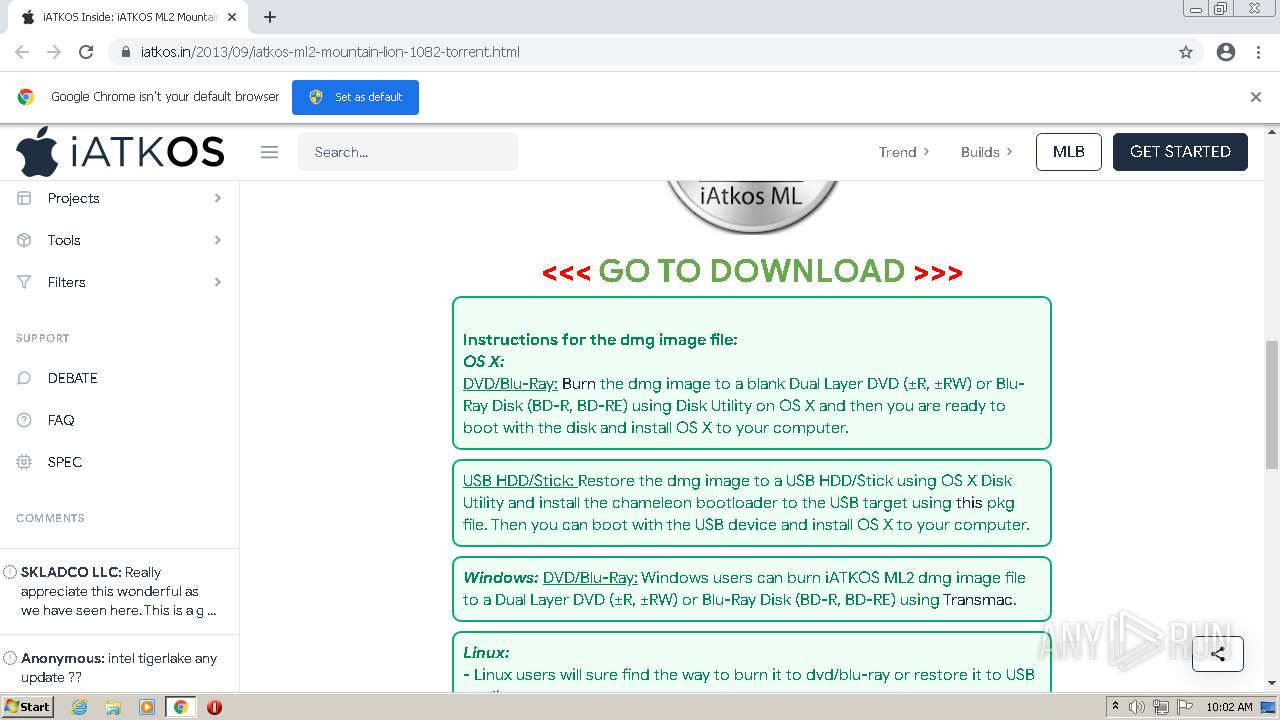The height and width of the screenshot is (720, 1280).
Task: Click the action center flag icon
Action: pyautogui.click(x=1184, y=707)
